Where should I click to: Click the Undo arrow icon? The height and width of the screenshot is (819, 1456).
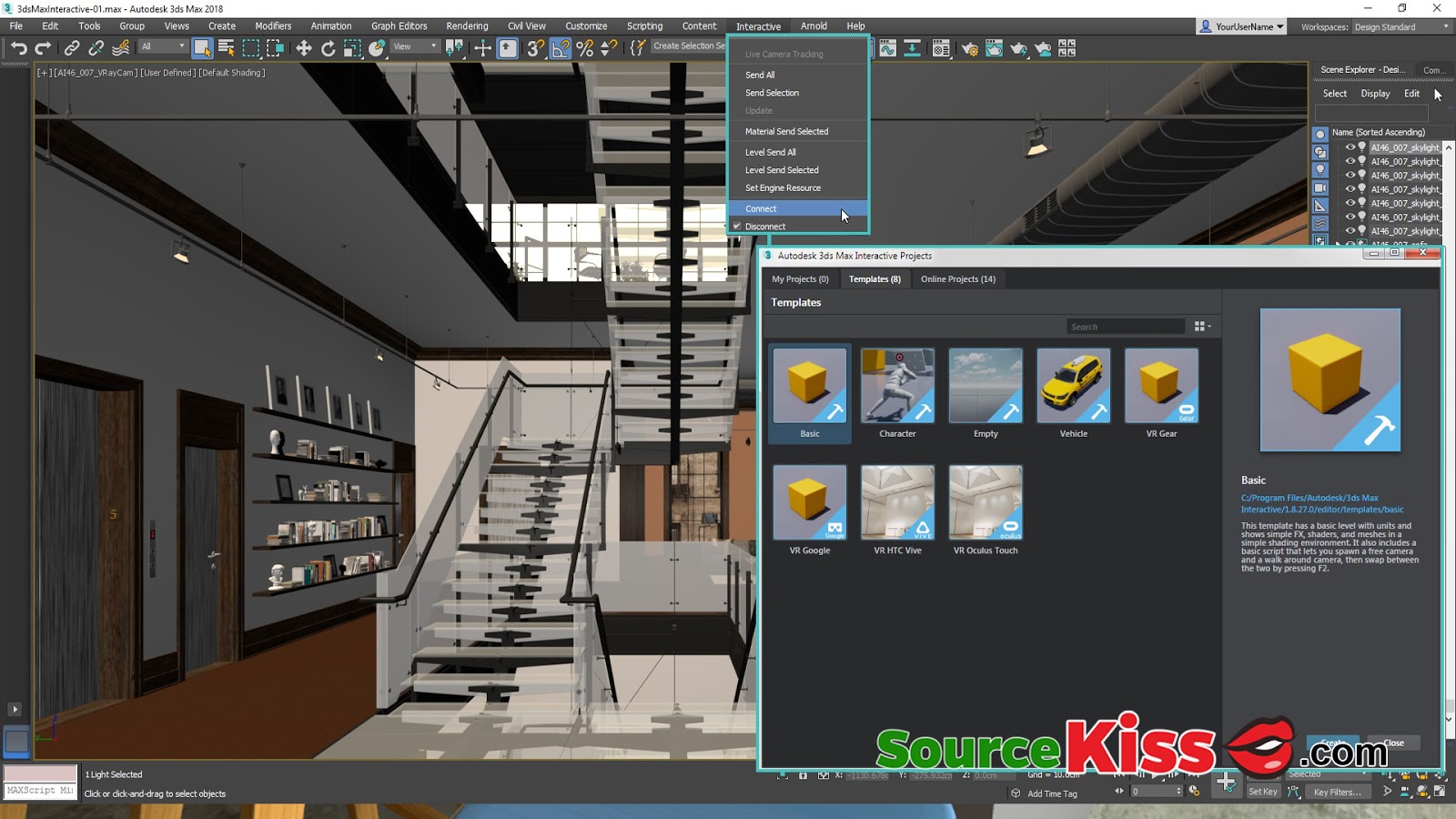point(18,48)
